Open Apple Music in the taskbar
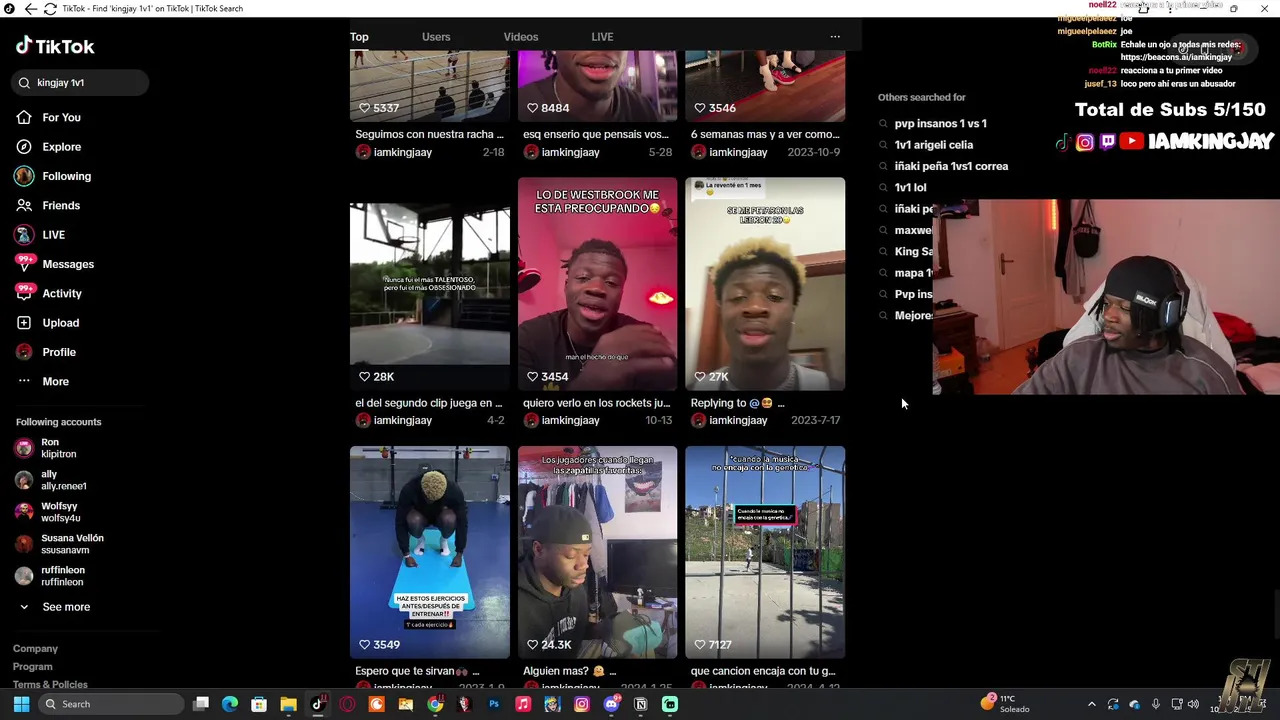The height and width of the screenshot is (720, 1280). (x=523, y=704)
